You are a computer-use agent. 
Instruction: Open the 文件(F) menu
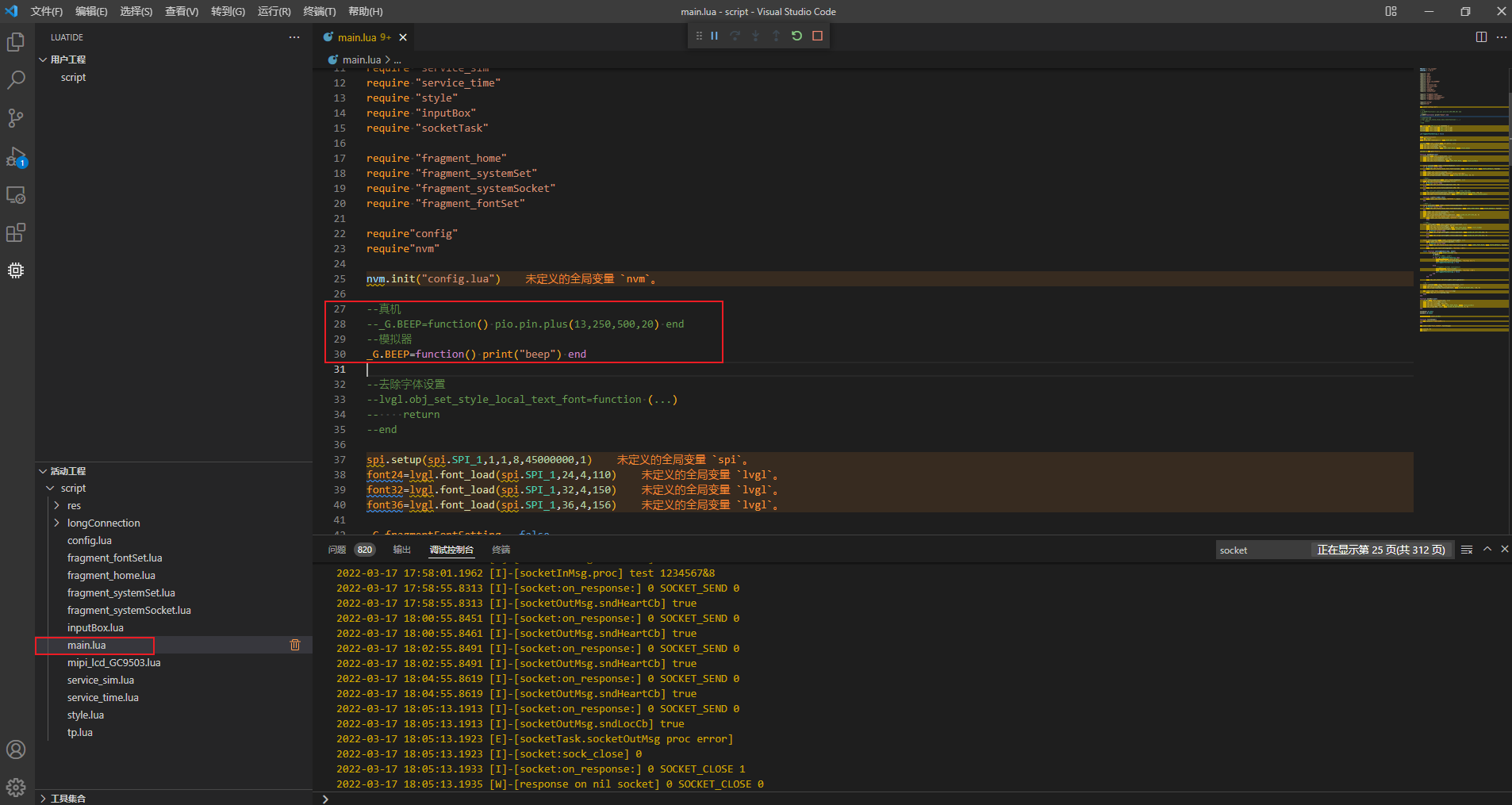(x=47, y=11)
